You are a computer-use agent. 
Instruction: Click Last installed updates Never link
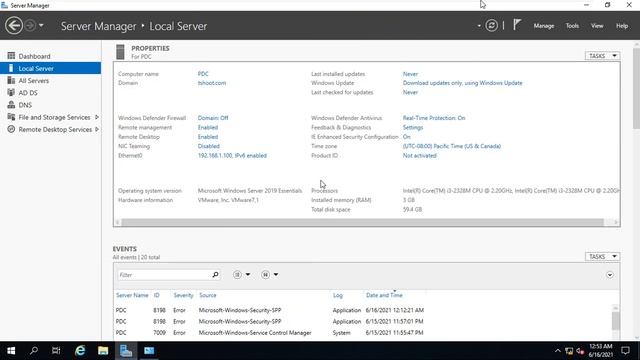click(x=410, y=74)
